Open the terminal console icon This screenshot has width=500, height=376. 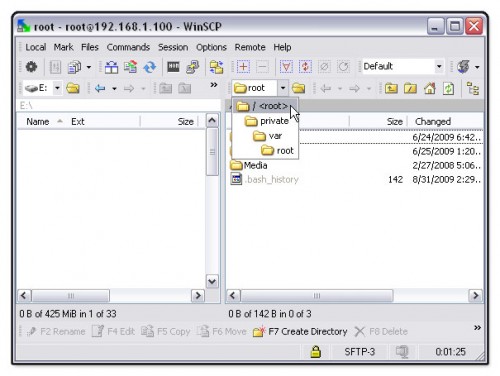click(x=173, y=67)
